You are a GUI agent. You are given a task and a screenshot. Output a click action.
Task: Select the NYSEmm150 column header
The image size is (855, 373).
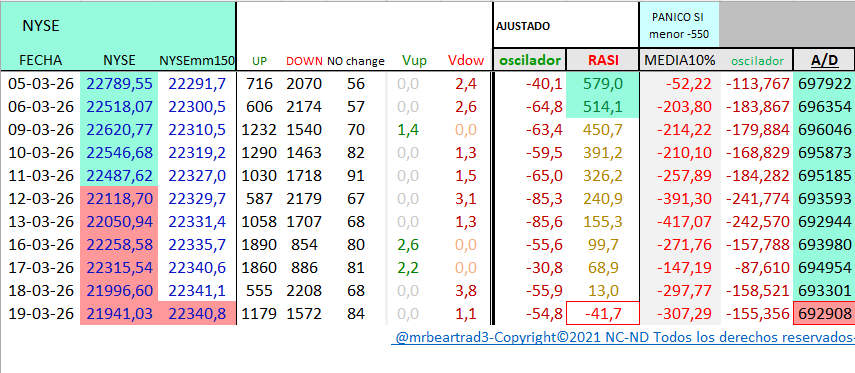(197, 60)
